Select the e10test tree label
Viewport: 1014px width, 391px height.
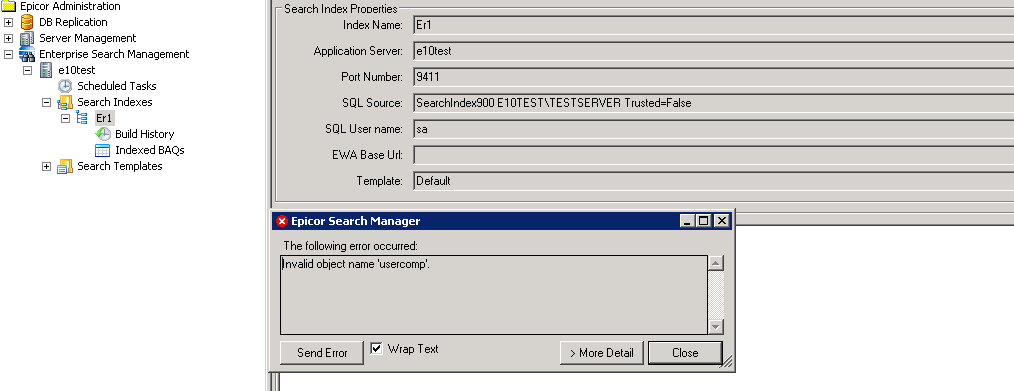76,70
